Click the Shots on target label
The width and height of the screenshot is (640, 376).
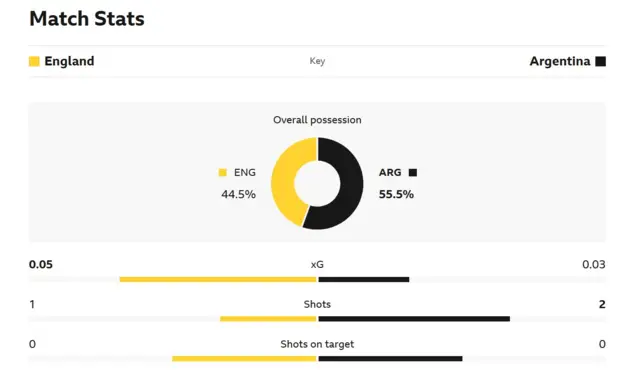(317, 344)
